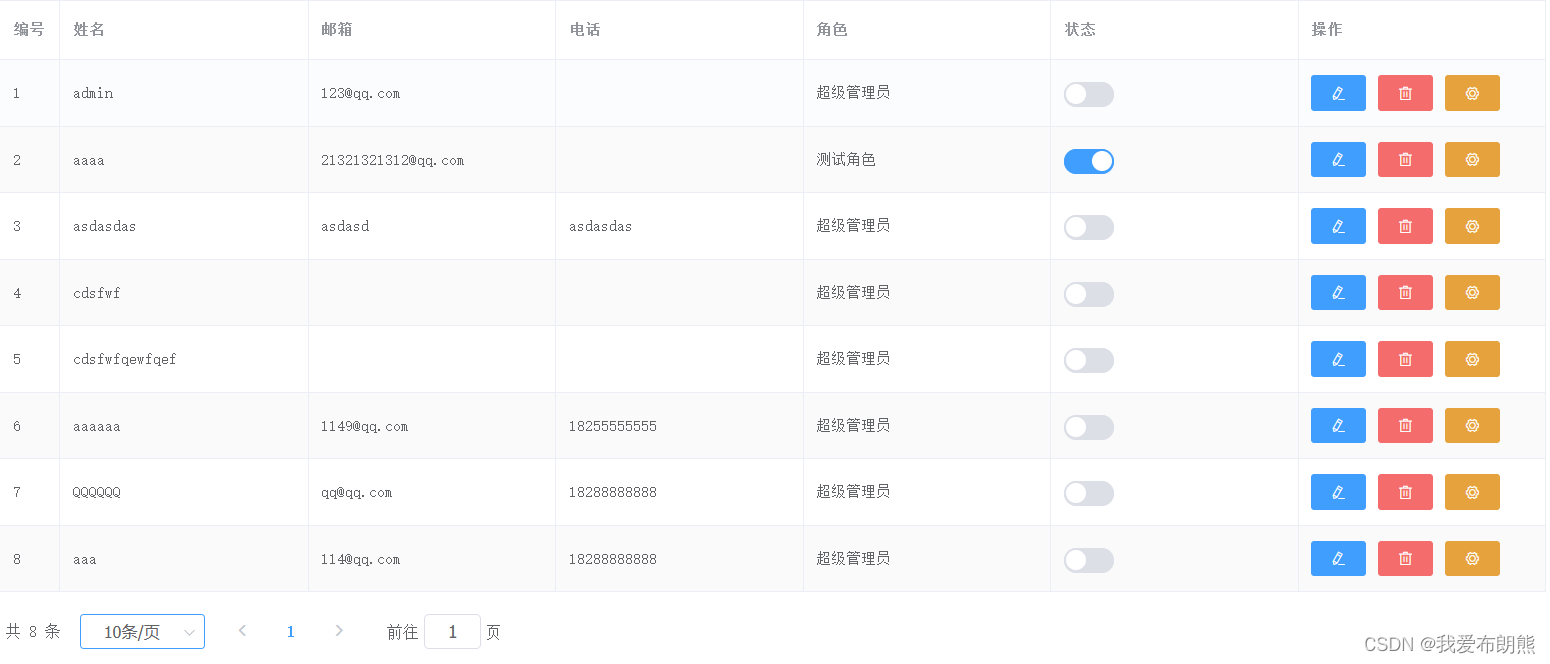Open the 10条/页 page size dropdown
Viewport: 1550px width, 664px height.
tap(142, 632)
